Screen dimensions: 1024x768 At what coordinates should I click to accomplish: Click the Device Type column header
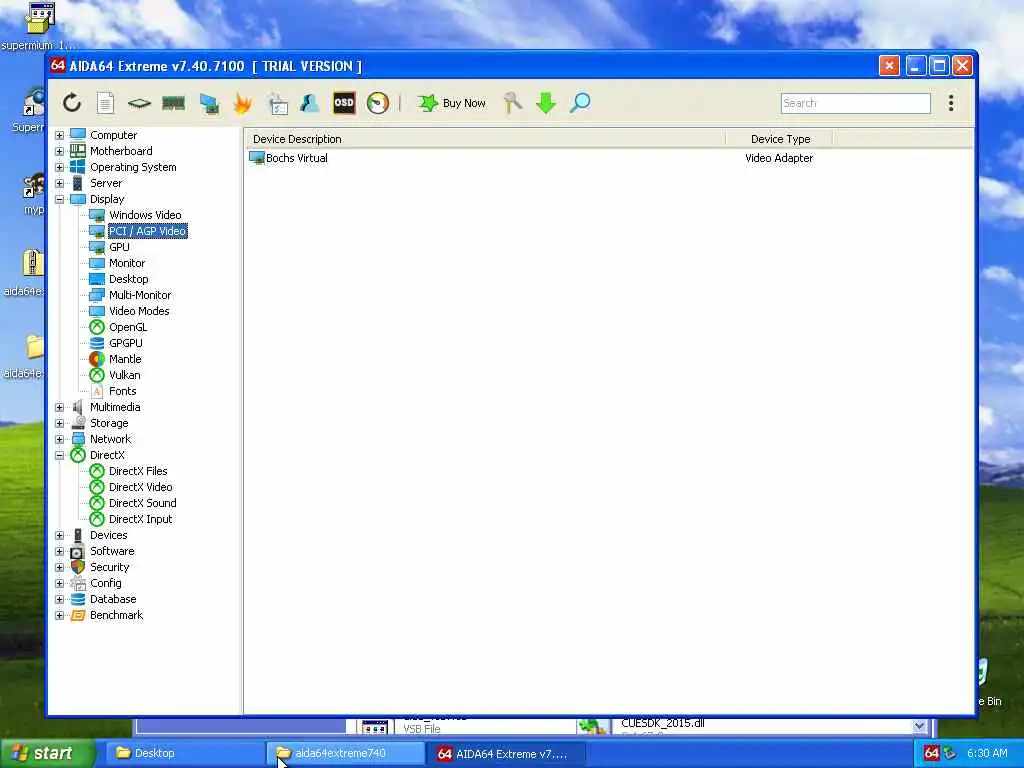pos(779,139)
